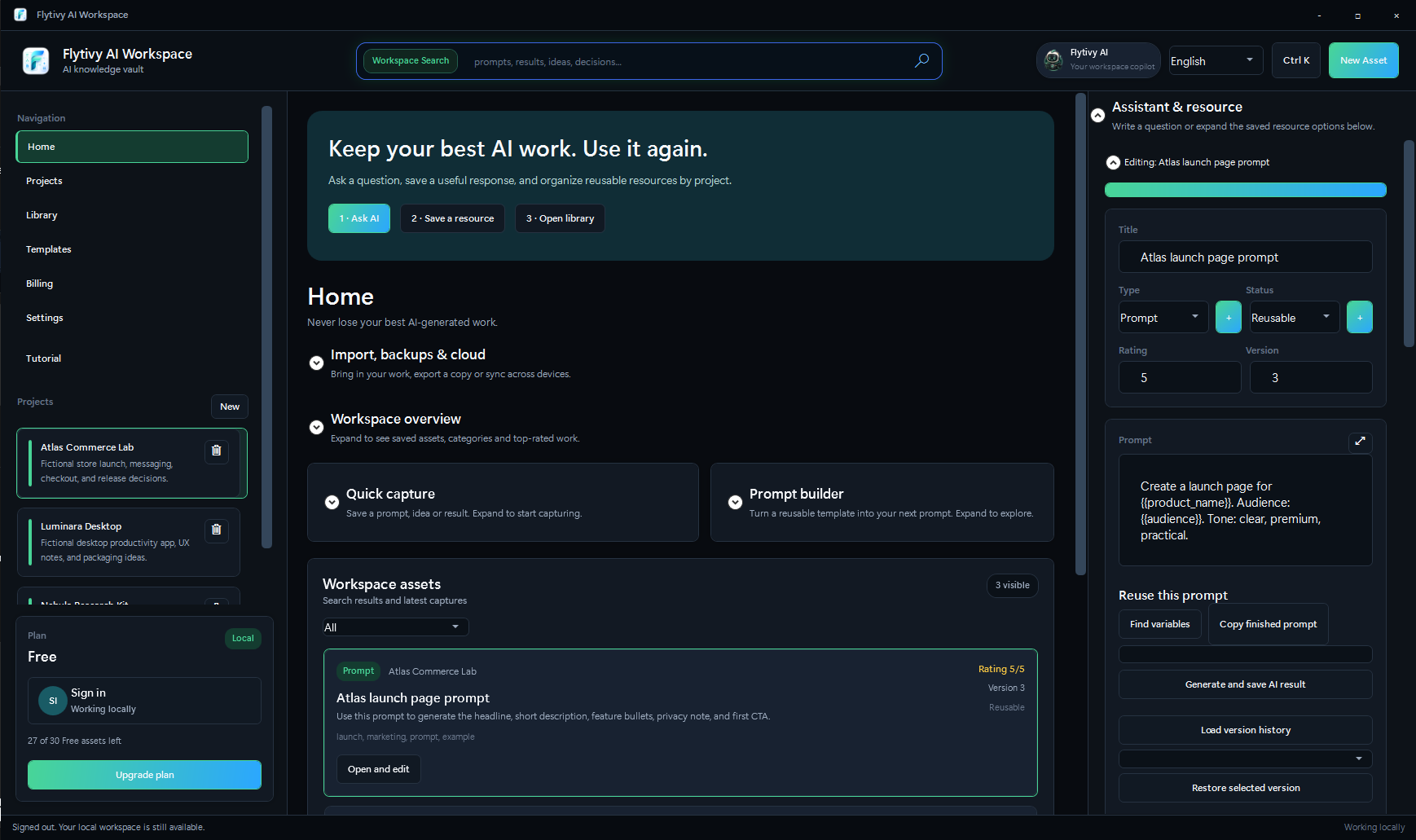The width and height of the screenshot is (1416, 840).
Task: Add a new Type with the plus button
Action: pyautogui.click(x=1229, y=317)
